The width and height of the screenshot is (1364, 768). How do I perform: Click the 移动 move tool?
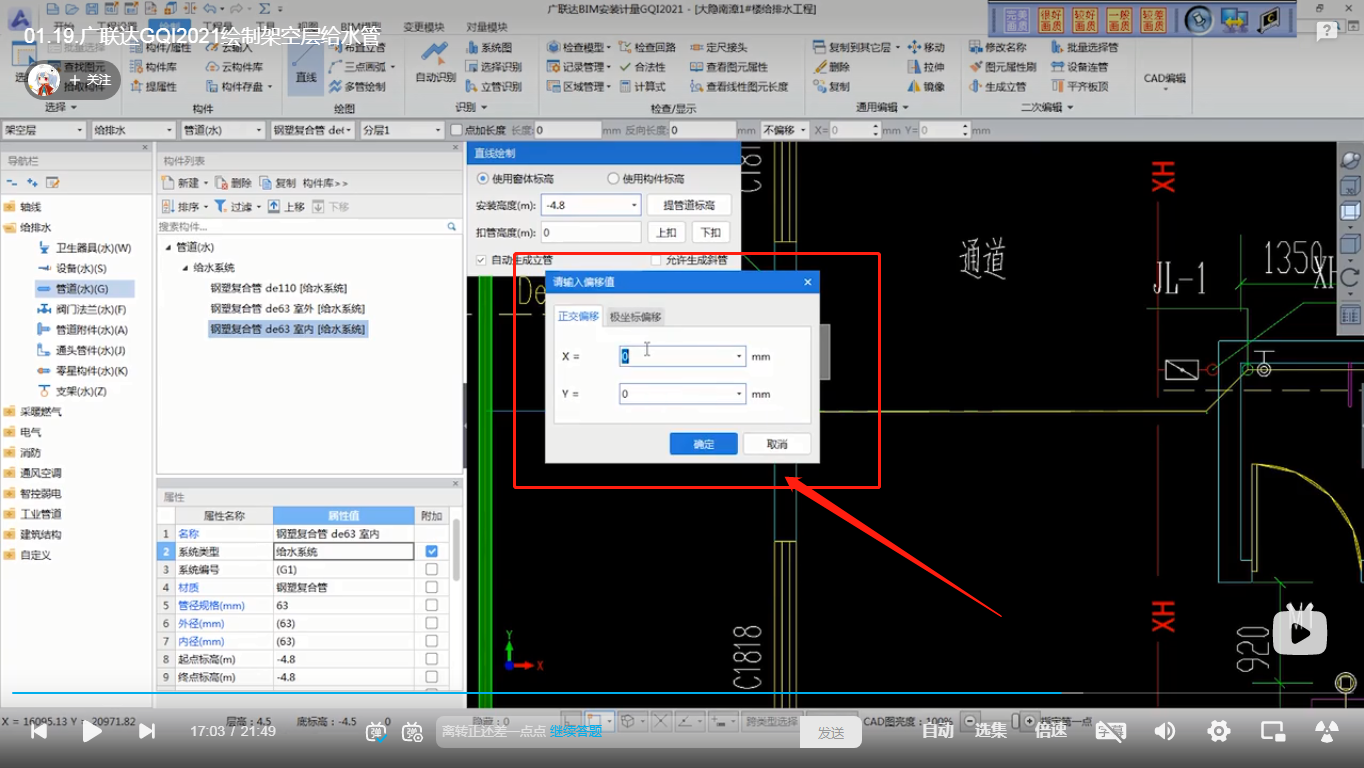pos(926,47)
